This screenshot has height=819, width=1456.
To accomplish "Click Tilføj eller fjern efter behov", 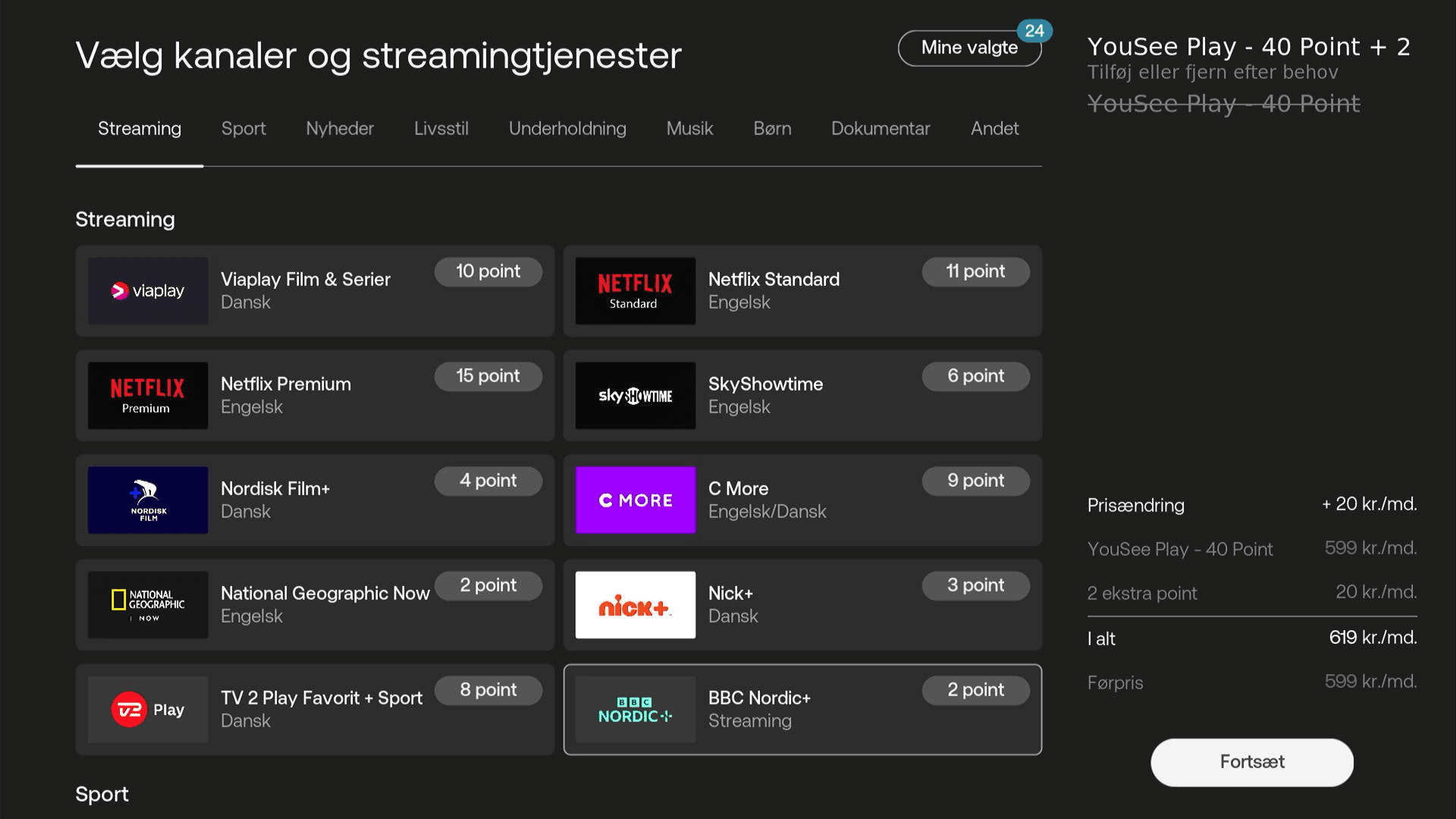I will (1213, 72).
